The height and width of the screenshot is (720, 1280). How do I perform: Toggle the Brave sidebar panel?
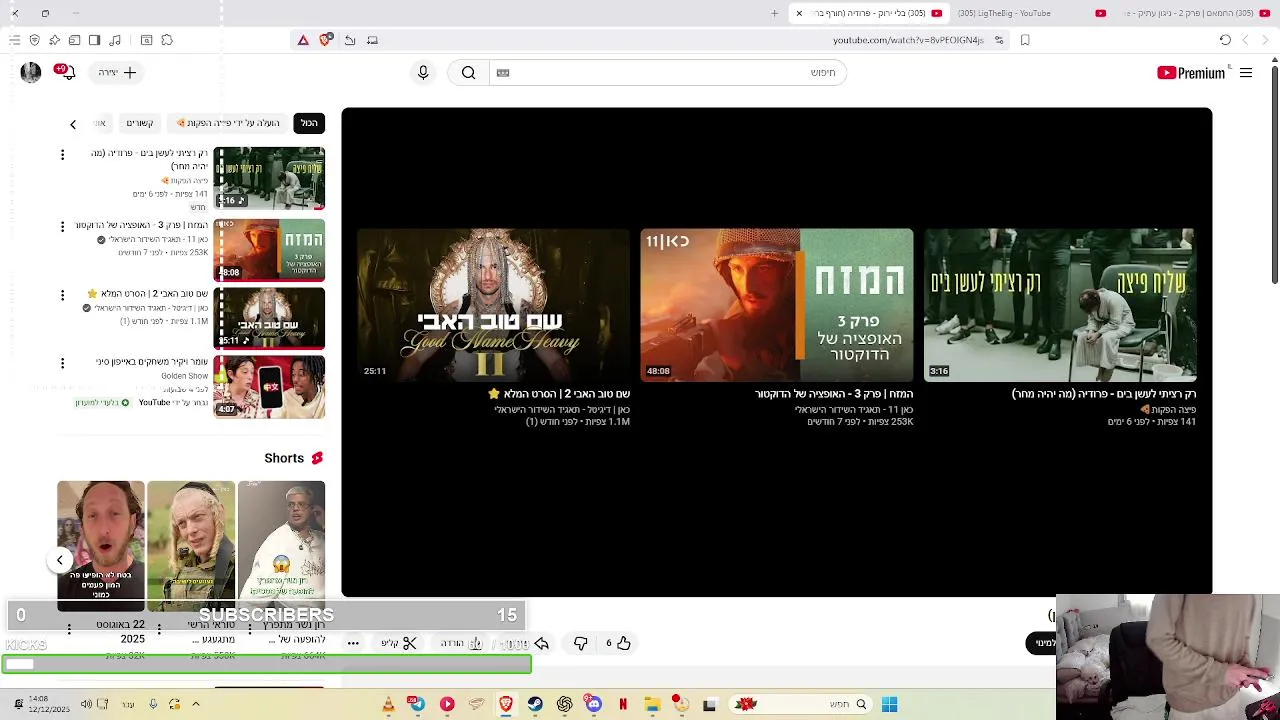point(94,40)
